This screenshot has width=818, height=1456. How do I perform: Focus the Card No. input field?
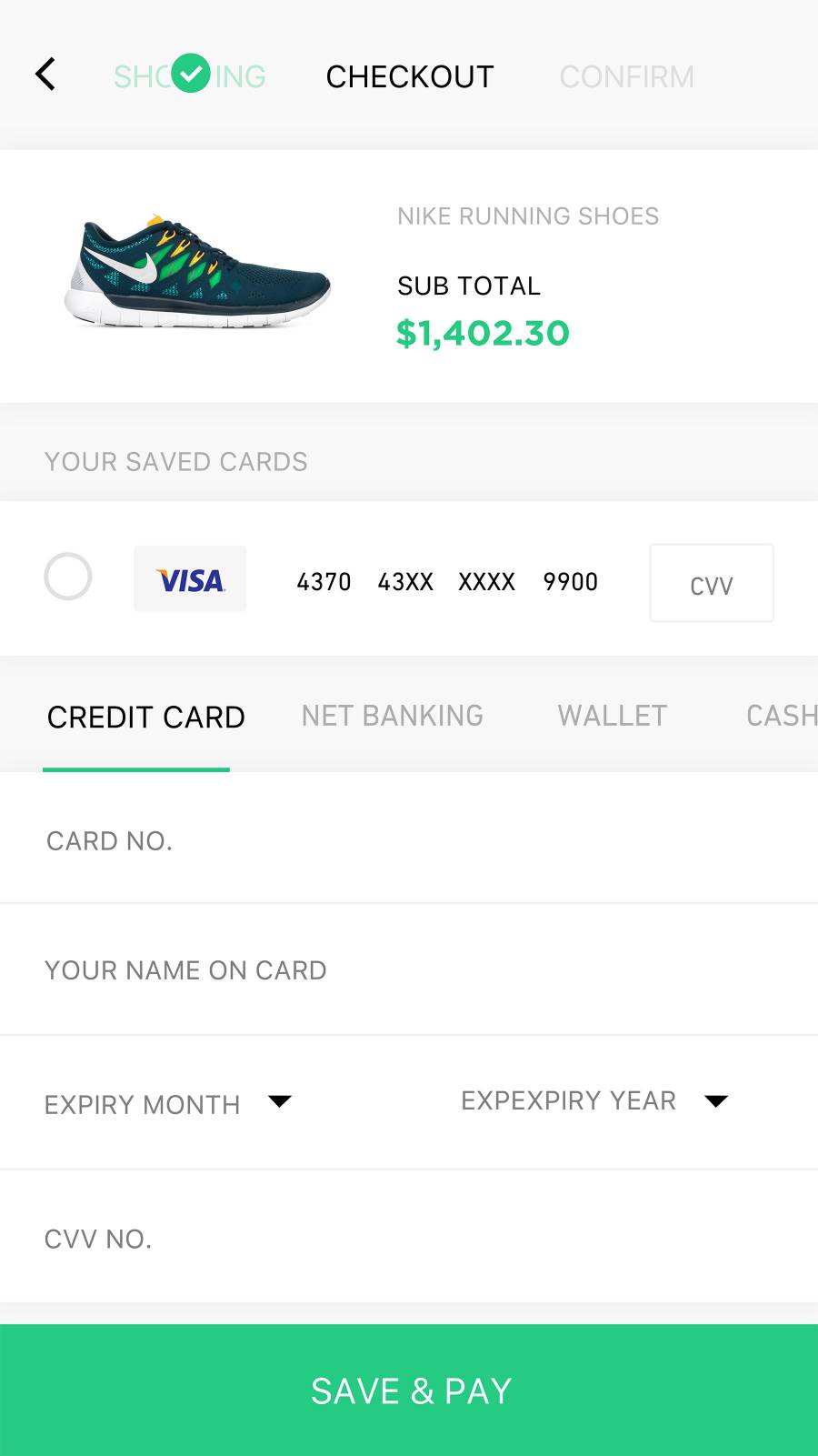409,841
